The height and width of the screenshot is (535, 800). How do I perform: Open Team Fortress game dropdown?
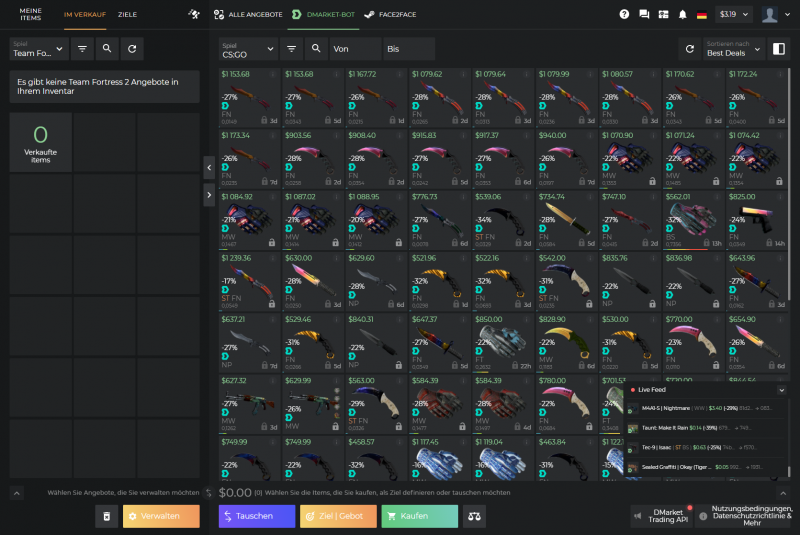(x=39, y=49)
